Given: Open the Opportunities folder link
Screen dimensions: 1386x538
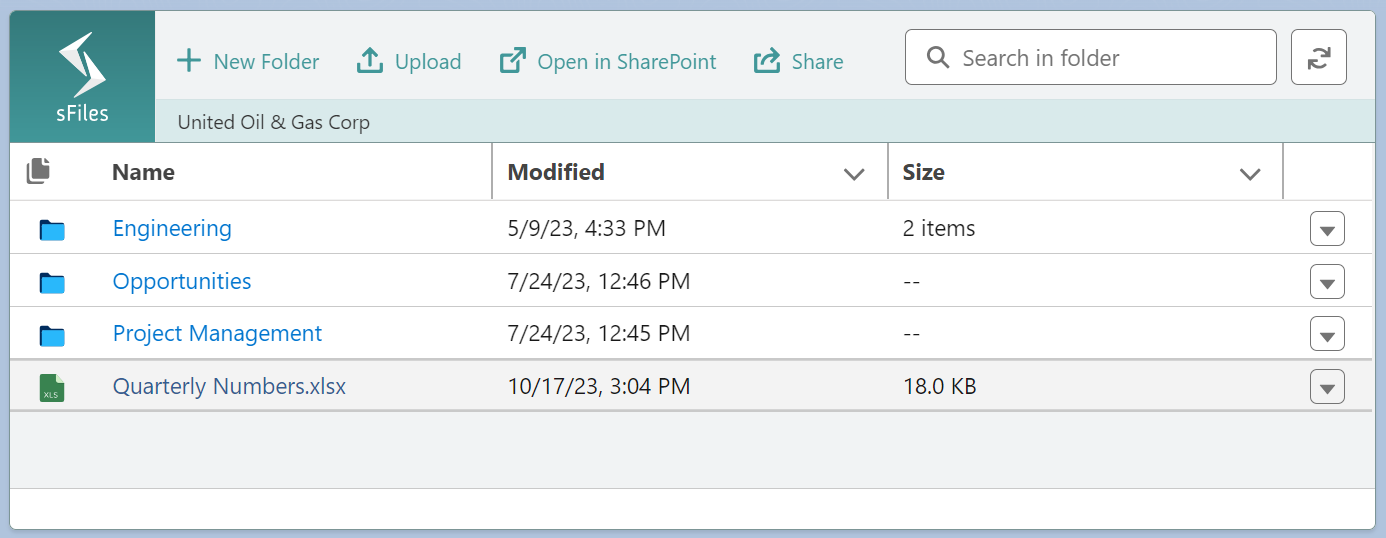Looking at the screenshot, I should (x=182, y=281).
